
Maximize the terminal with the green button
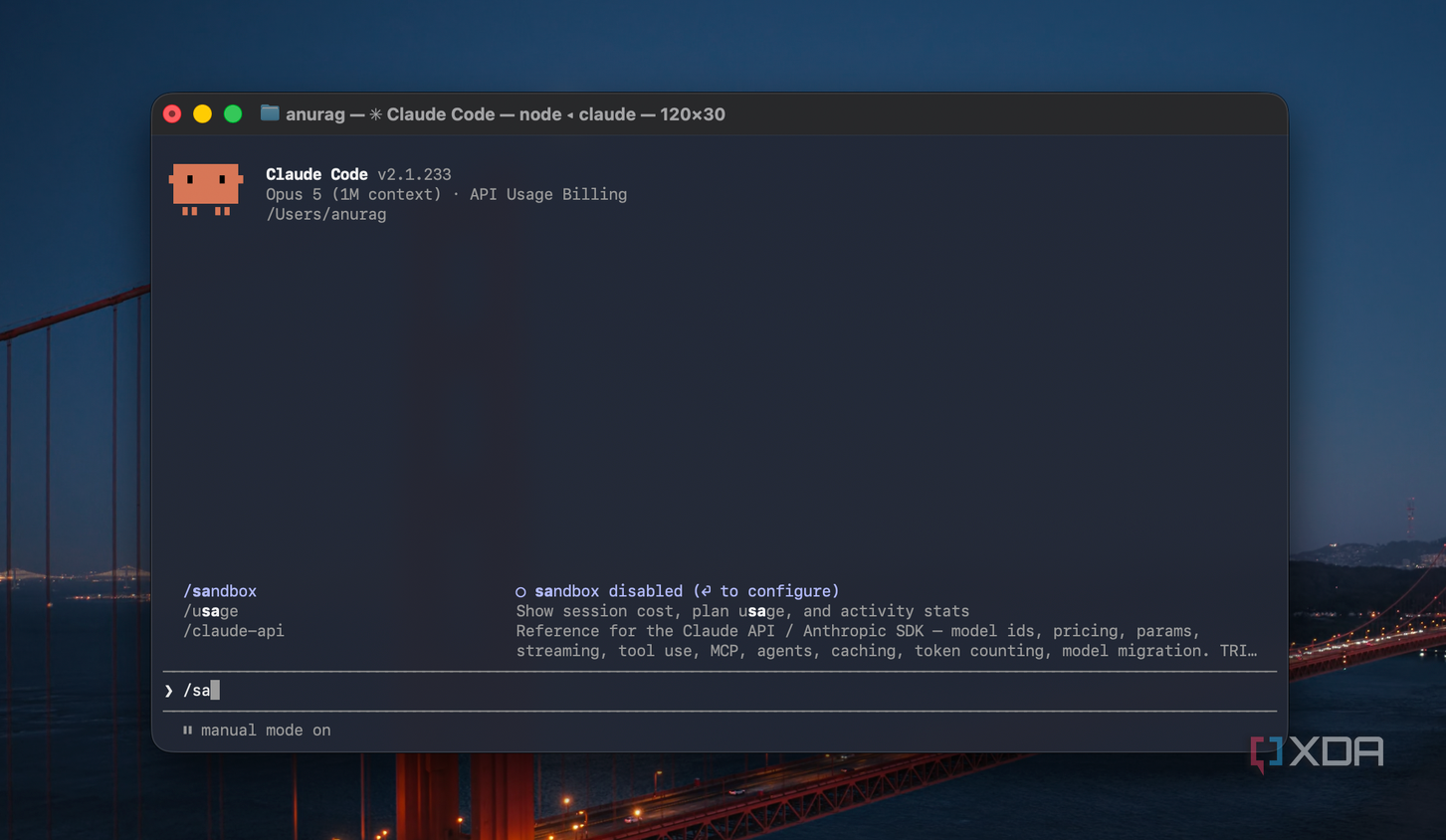(x=233, y=114)
